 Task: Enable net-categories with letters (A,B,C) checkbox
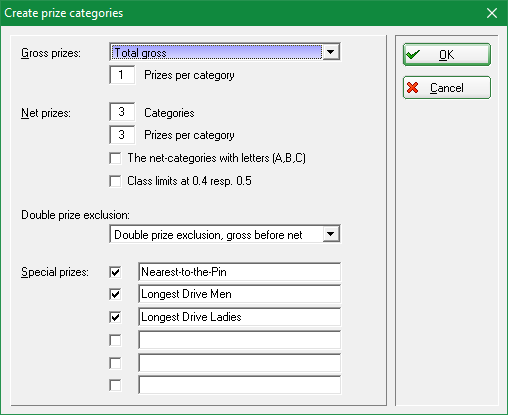[x=115, y=158]
